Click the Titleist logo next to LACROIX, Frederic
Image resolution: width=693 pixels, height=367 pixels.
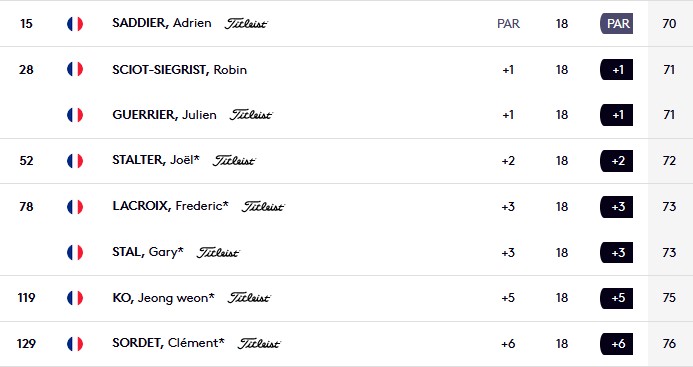263,206
